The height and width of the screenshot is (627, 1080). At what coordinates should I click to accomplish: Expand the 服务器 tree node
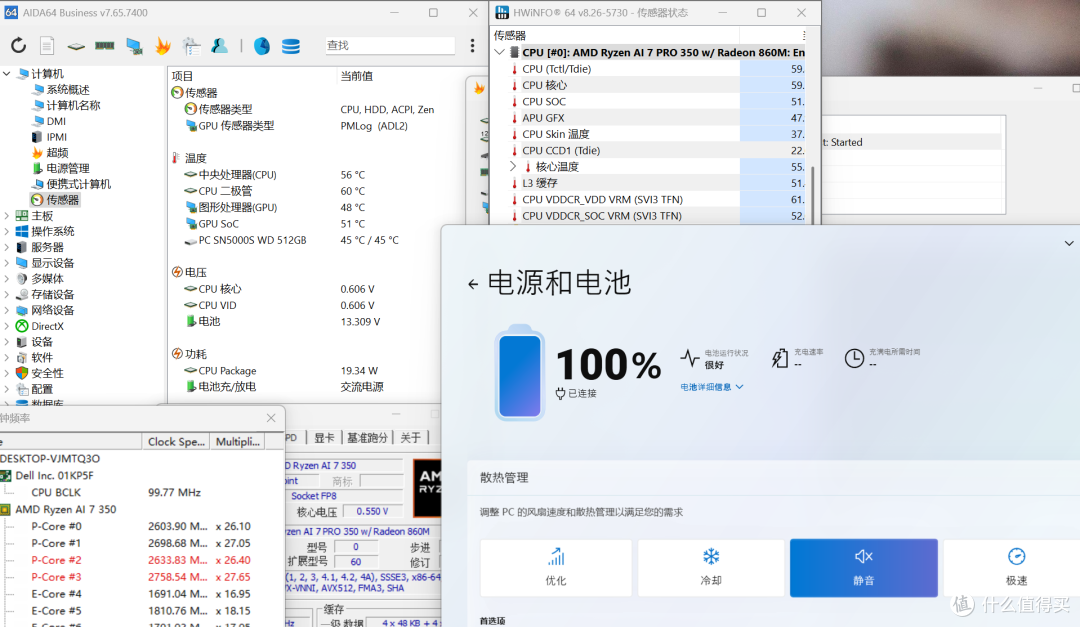[7, 247]
